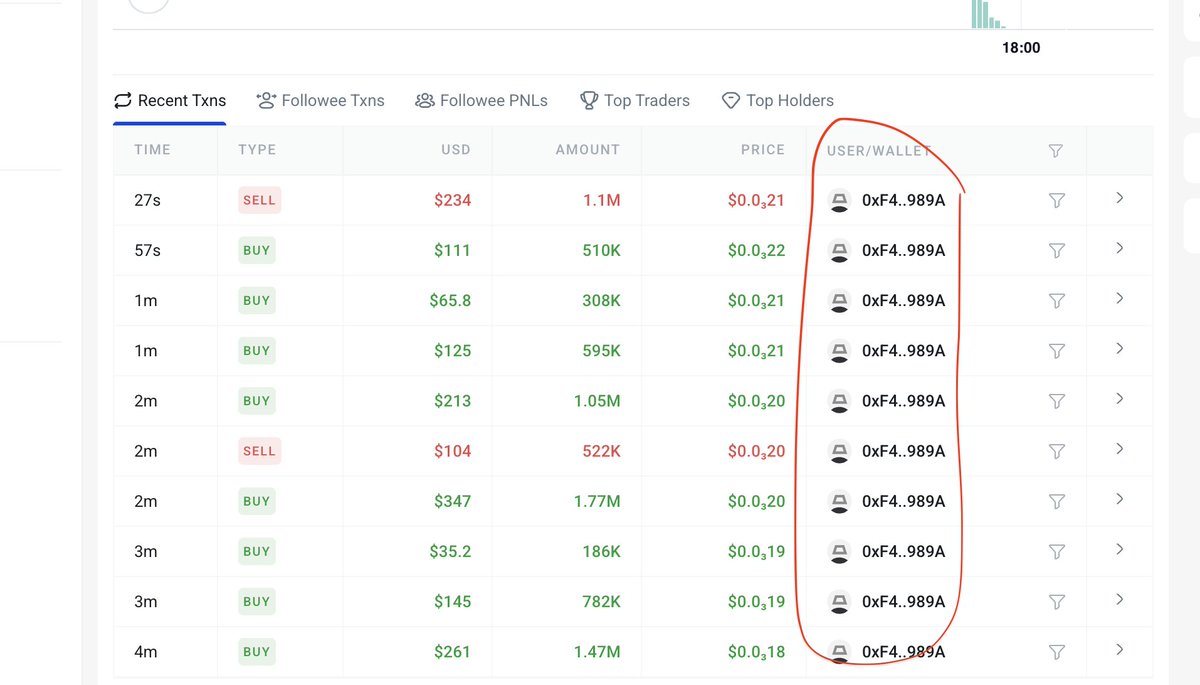
Task: Click wallet avatar icon in the $125 row
Action: [840, 351]
